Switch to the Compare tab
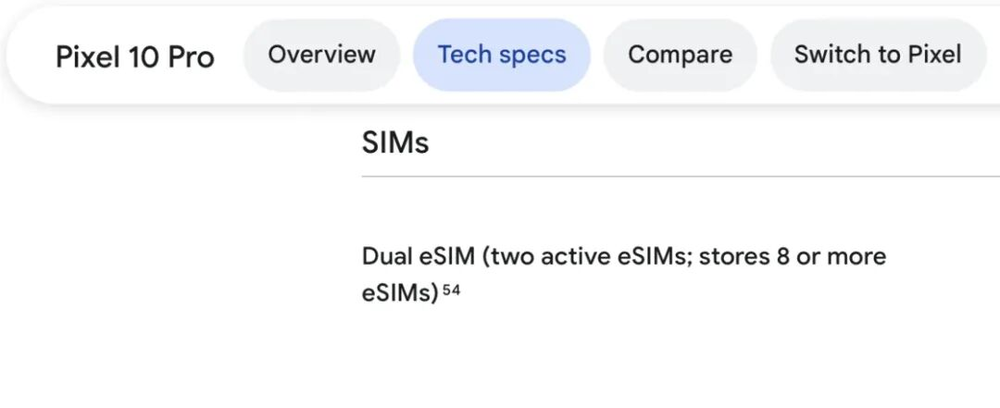 679,54
